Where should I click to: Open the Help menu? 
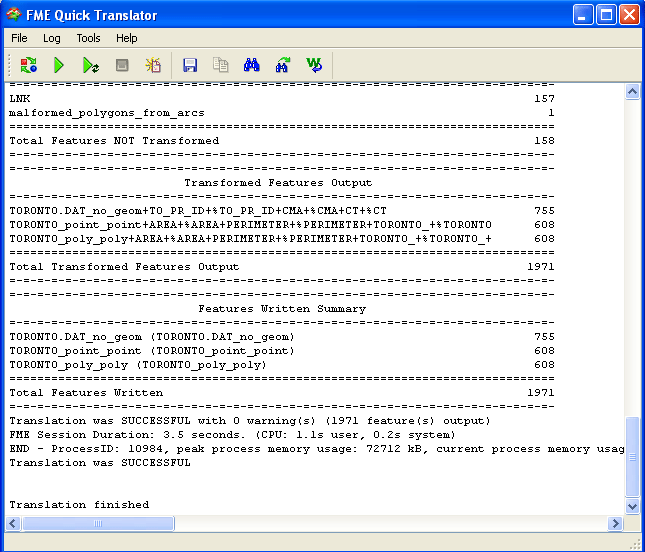click(x=126, y=38)
